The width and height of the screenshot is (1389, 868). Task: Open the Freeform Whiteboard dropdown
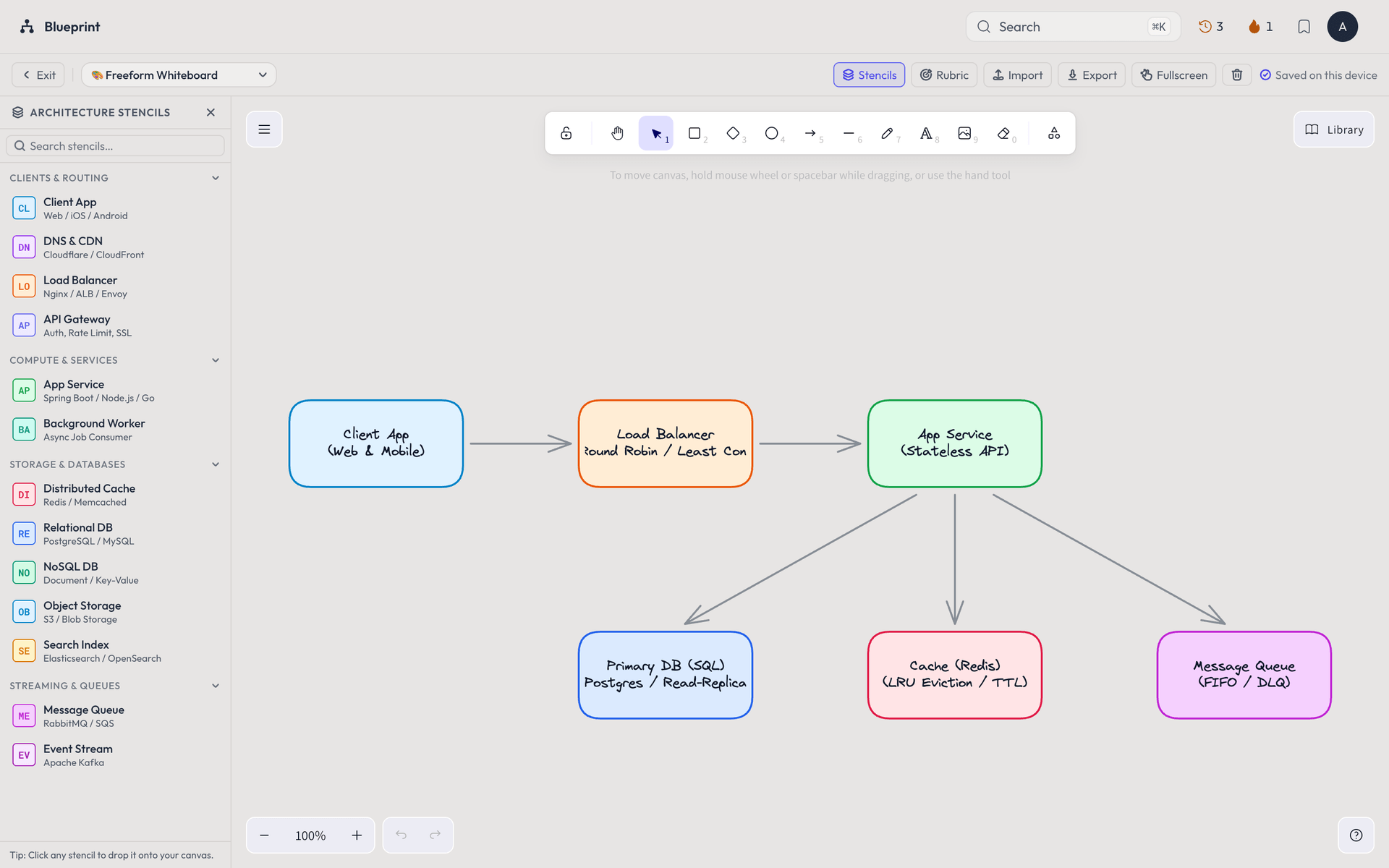[179, 75]
